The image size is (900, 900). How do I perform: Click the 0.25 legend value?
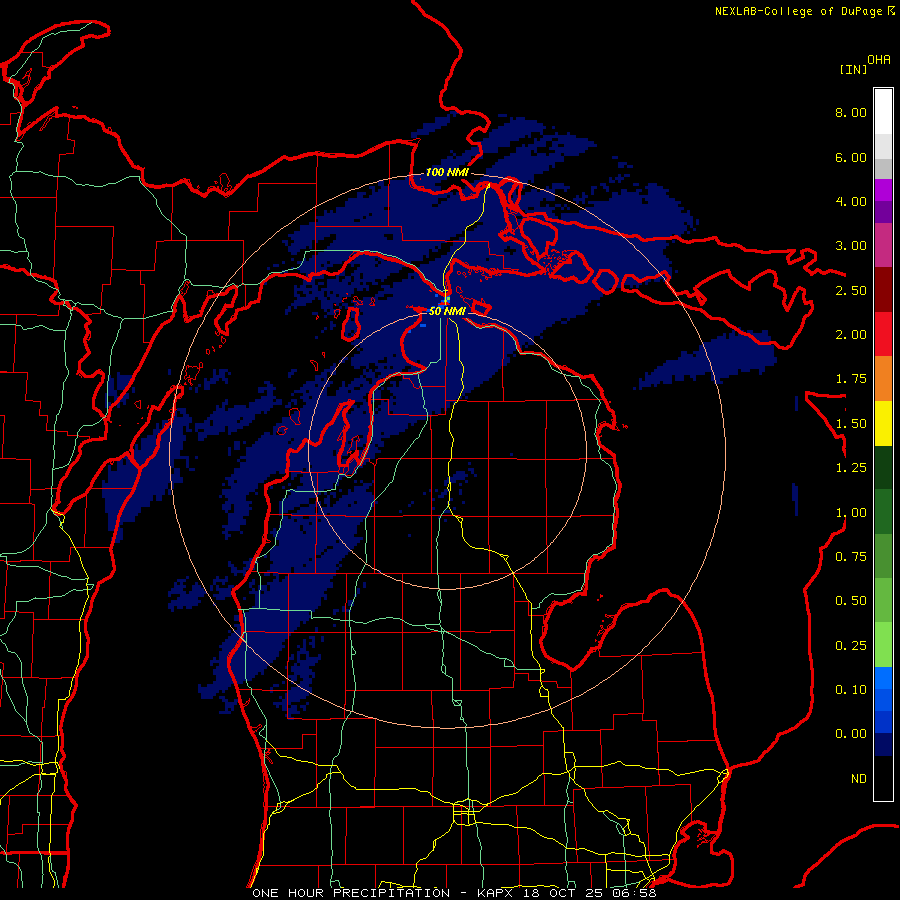851,646
